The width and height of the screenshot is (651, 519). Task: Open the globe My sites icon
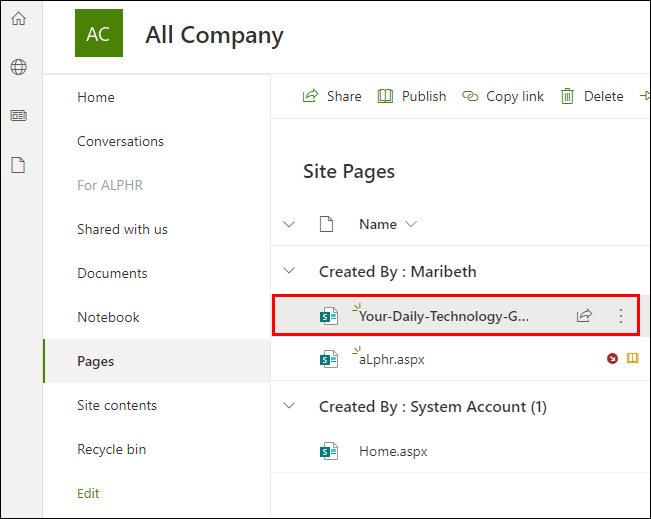18,67
